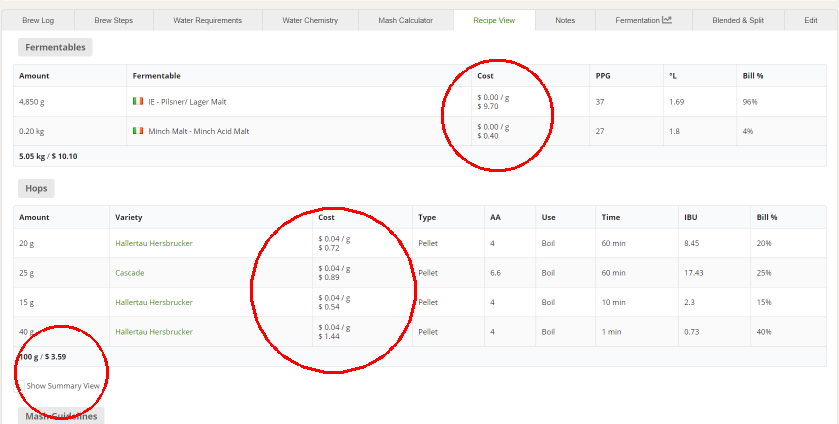Click the Fermentables 'PPG' column header

(x=603, y=76)
